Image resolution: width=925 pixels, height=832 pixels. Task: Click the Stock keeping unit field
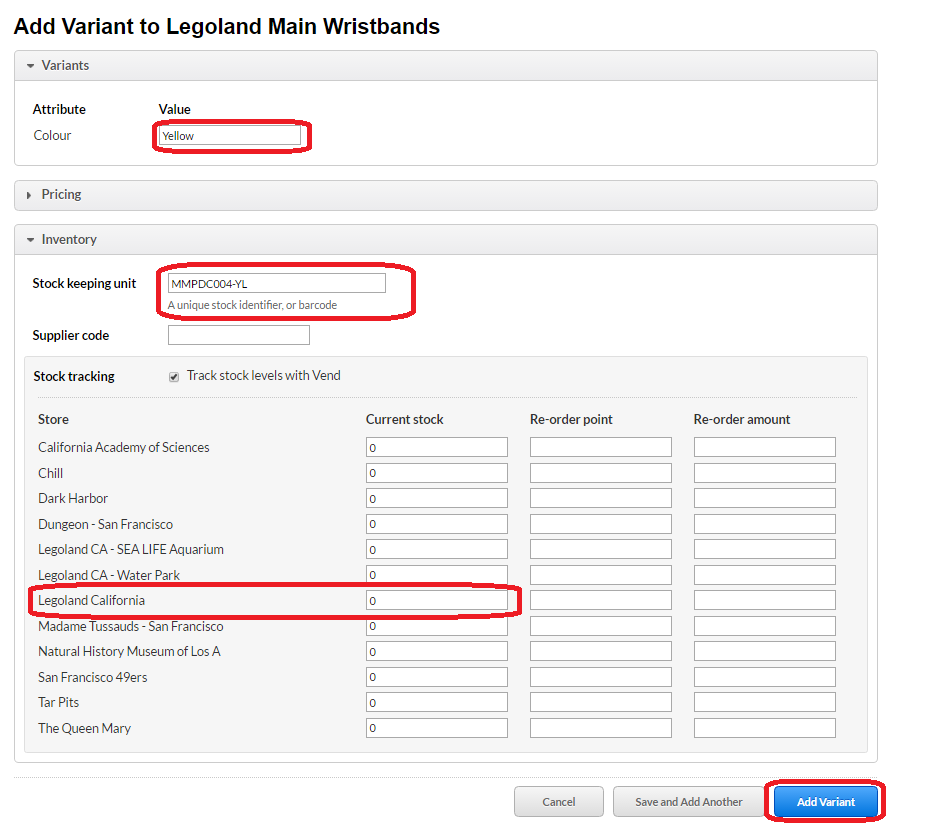(x=277, y=283)
